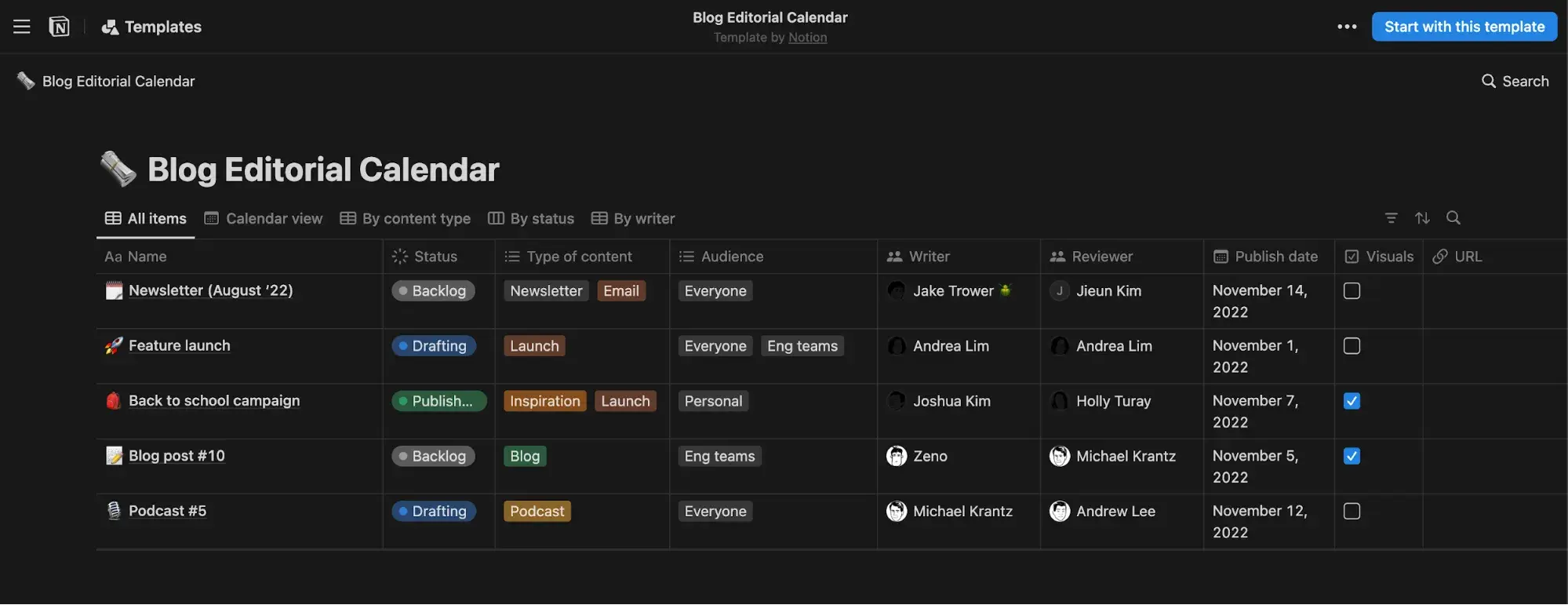This screenshot has height=605, width=1568.
Task: Switch to By writer tab
Action: pos(633,219)
